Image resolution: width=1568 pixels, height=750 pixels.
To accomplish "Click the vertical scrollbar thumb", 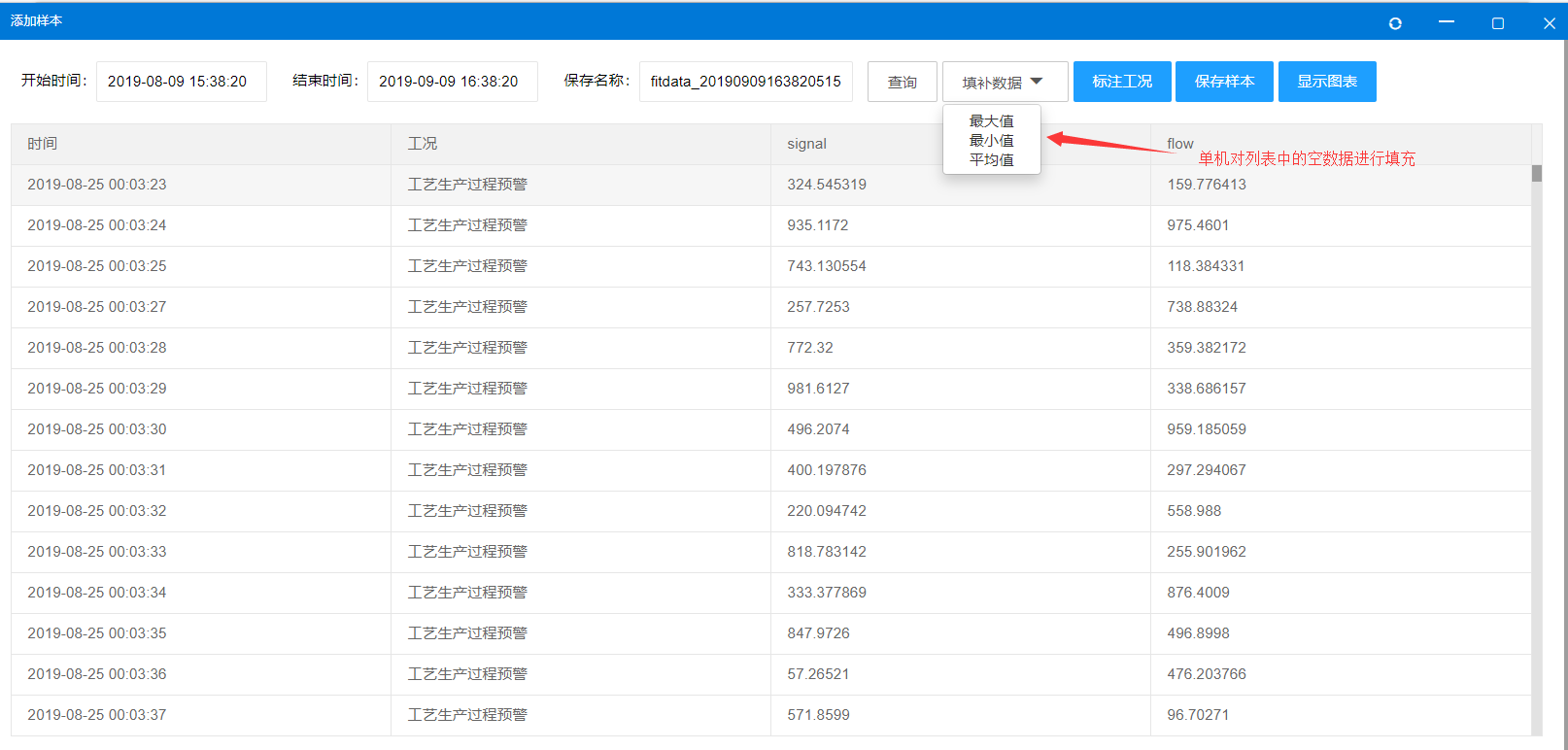I will [x=1536, y=174].
